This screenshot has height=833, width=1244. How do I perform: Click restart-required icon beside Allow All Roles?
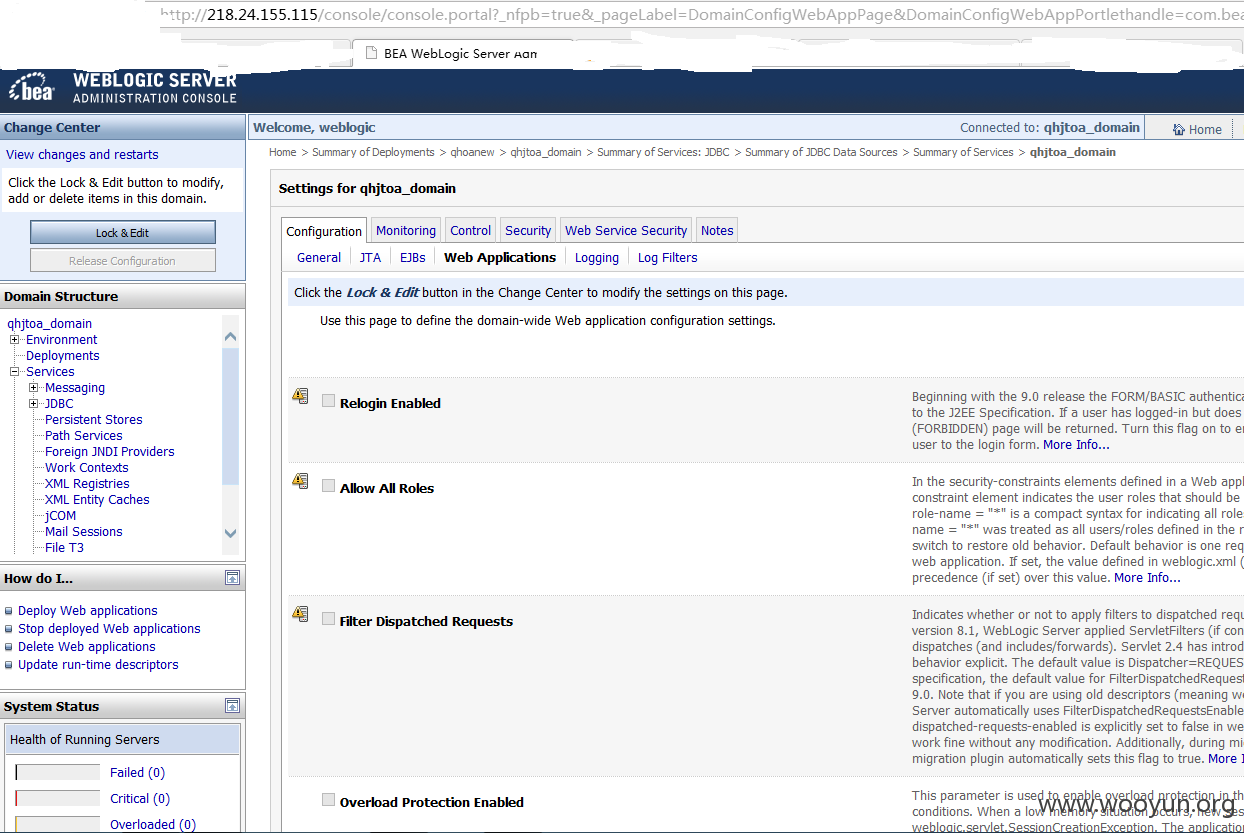pos(300,481)
